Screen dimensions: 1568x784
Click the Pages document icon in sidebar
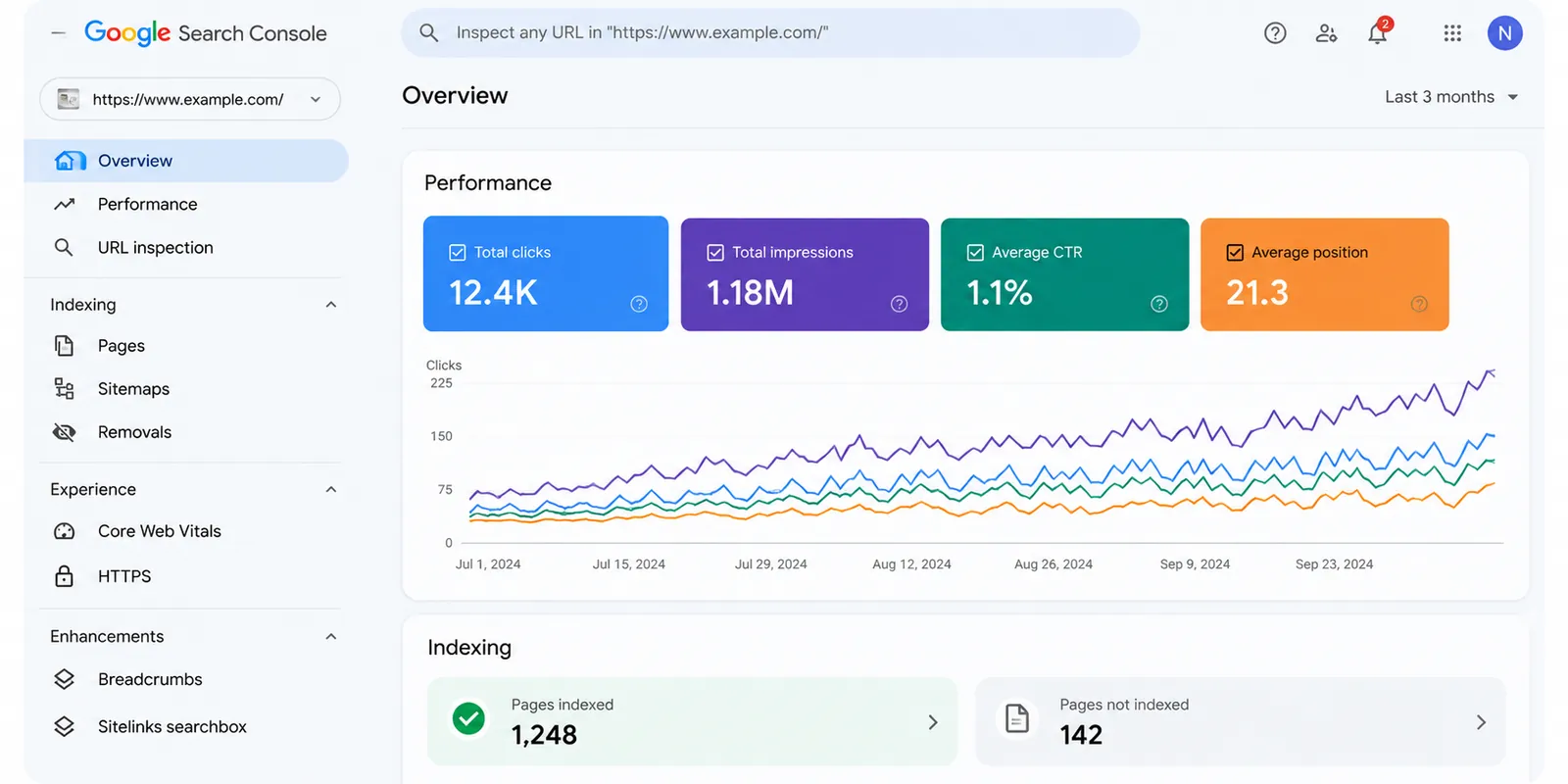(64, 345)
